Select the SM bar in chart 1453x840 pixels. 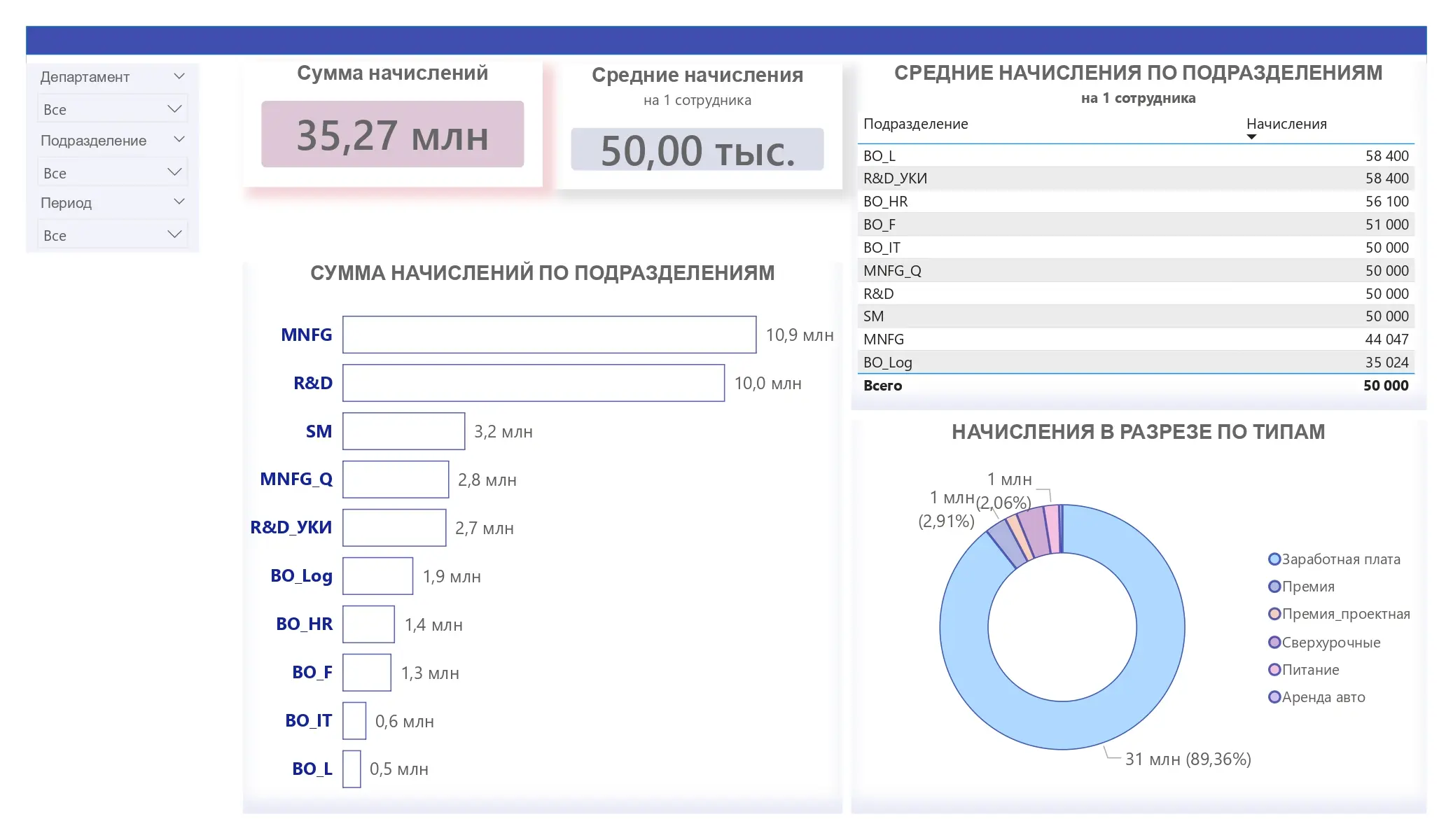(x=404, y=431)
